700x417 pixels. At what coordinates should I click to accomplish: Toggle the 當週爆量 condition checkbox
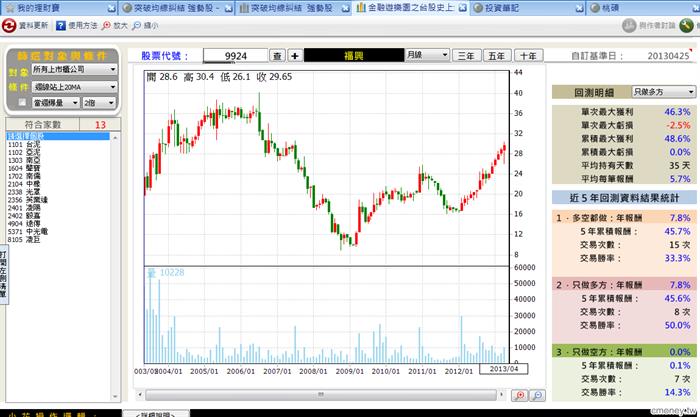coord(22,103)
